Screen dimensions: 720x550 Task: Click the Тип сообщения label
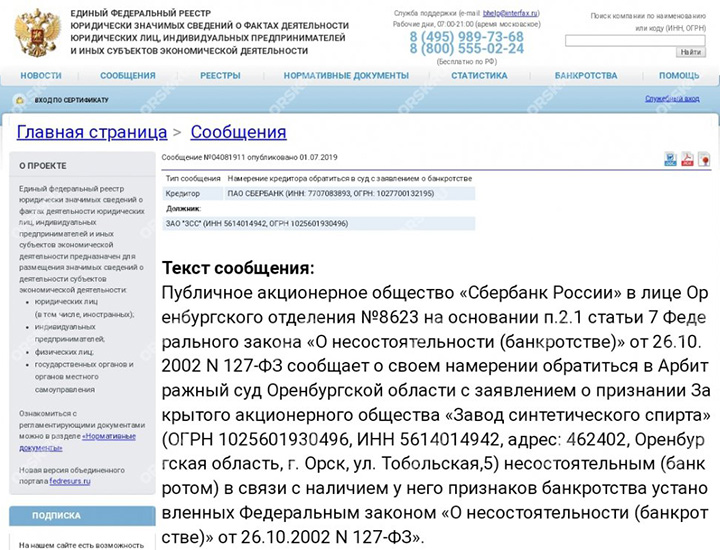coord(193,179)
